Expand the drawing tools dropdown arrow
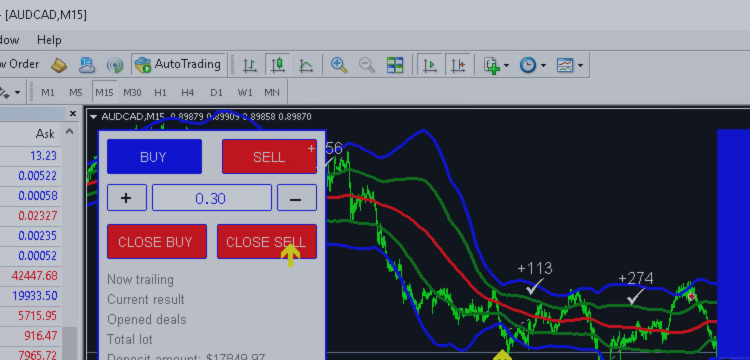The image size is (750, 360). tap(17, 92)
